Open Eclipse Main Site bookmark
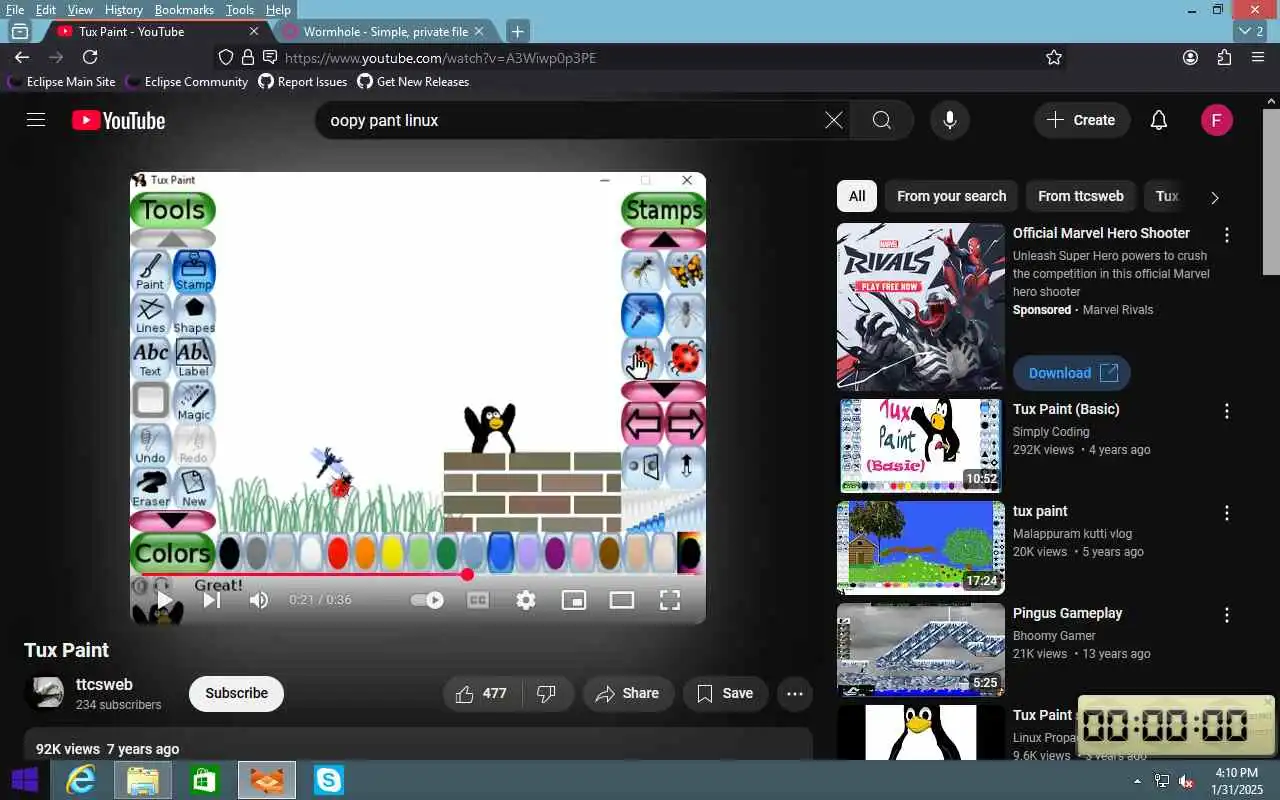Viewport: 1280px width, 800px height. click(62, 82)
